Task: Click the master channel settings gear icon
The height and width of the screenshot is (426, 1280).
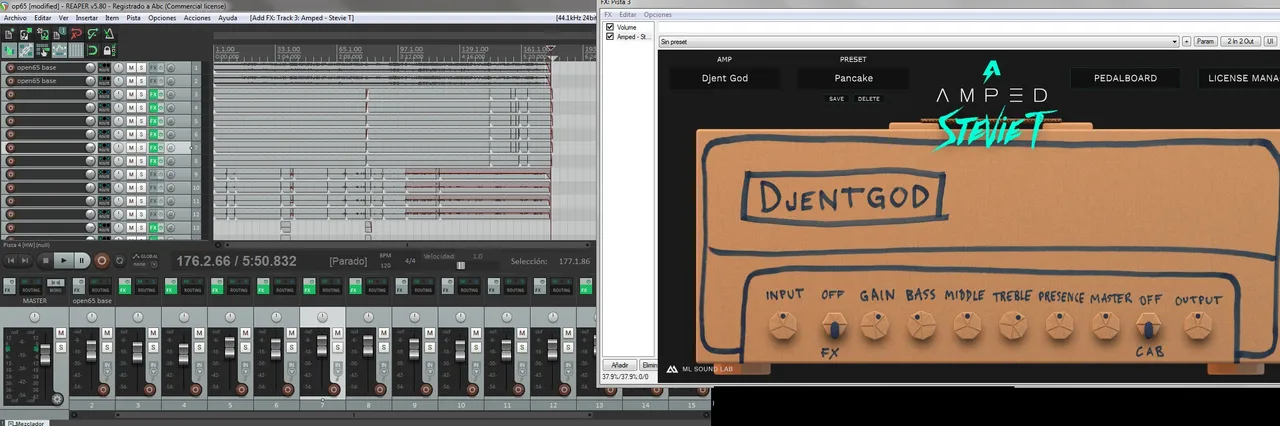Action: click(57, 398)
